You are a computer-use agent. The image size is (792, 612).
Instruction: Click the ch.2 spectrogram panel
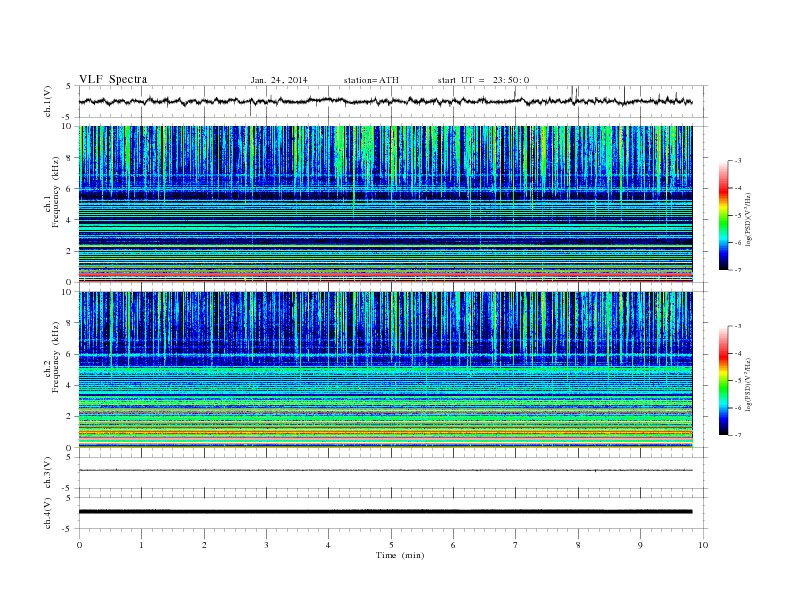(385, 370)
